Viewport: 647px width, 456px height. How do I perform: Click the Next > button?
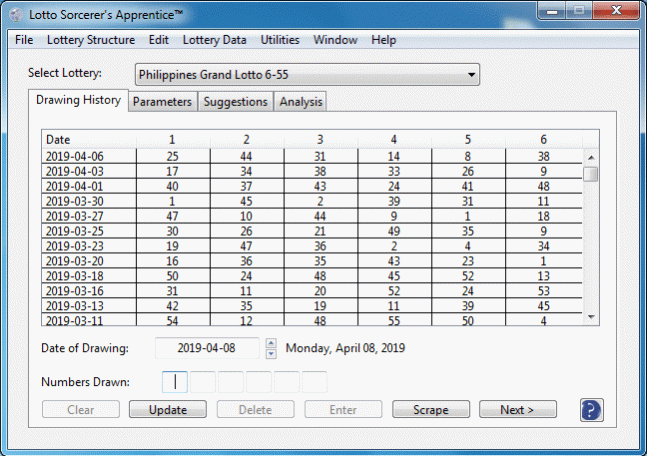(x=518, y=410)
